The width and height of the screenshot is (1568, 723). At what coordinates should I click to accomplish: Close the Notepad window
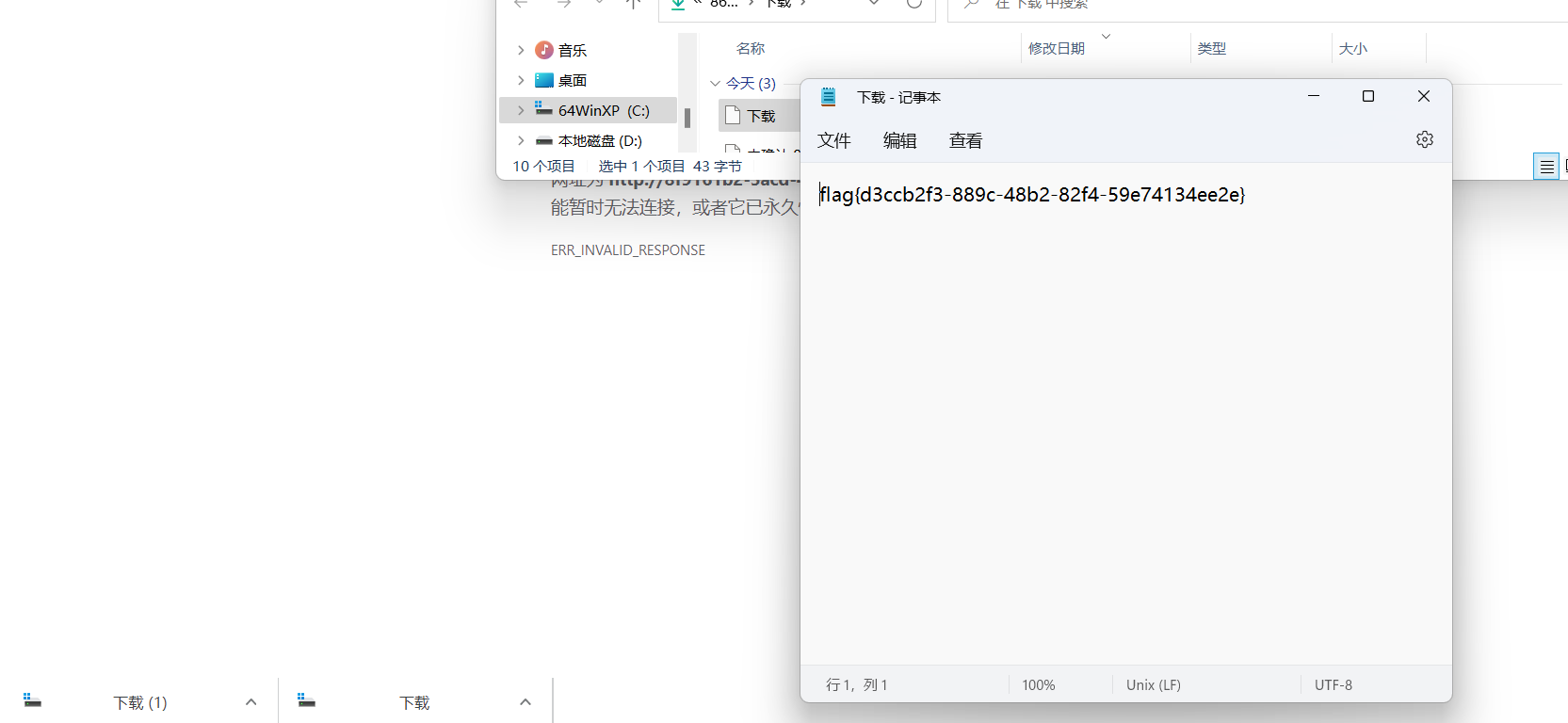(1424, 96)
